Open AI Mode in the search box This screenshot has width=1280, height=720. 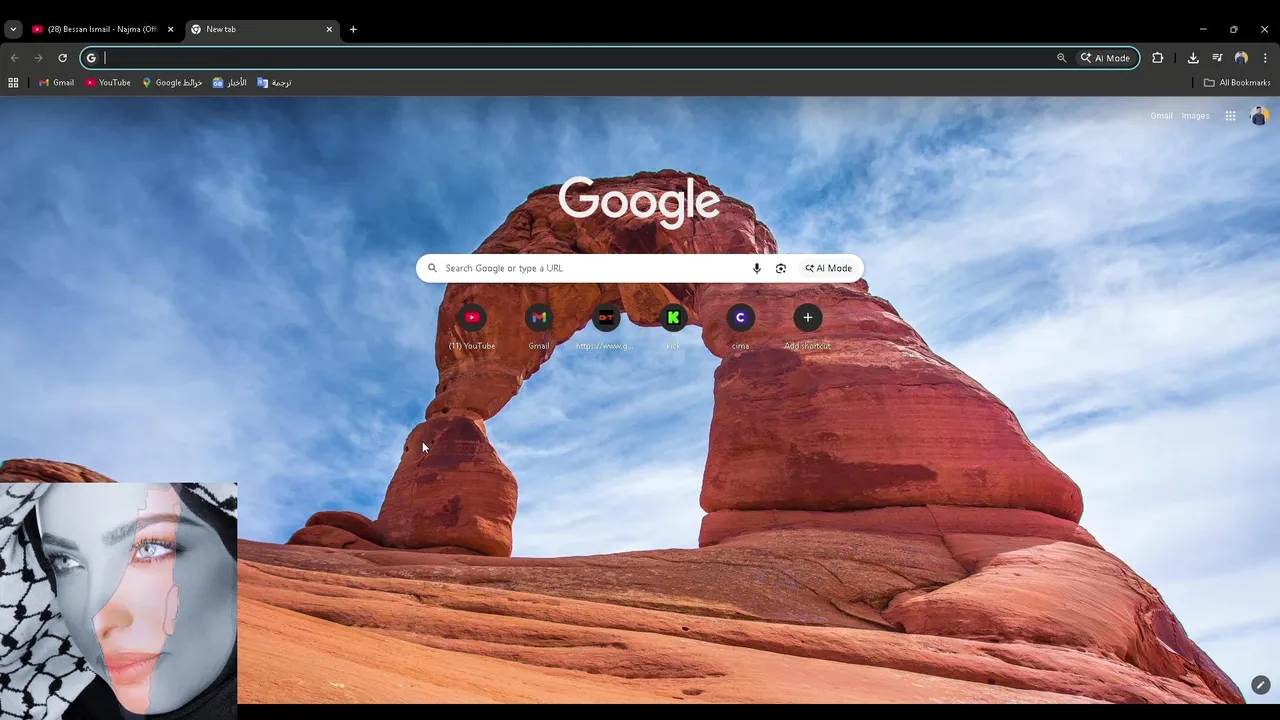[828, 268]
